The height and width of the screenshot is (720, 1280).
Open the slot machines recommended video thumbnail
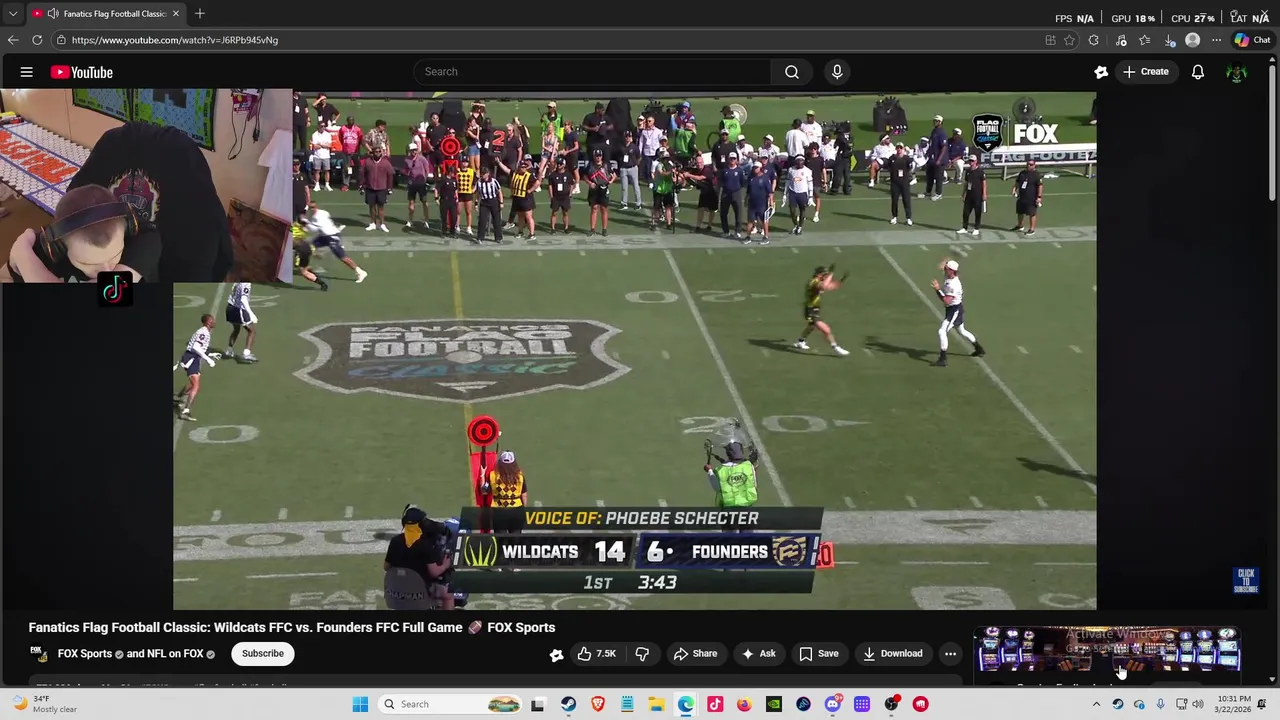(1108, 650)
